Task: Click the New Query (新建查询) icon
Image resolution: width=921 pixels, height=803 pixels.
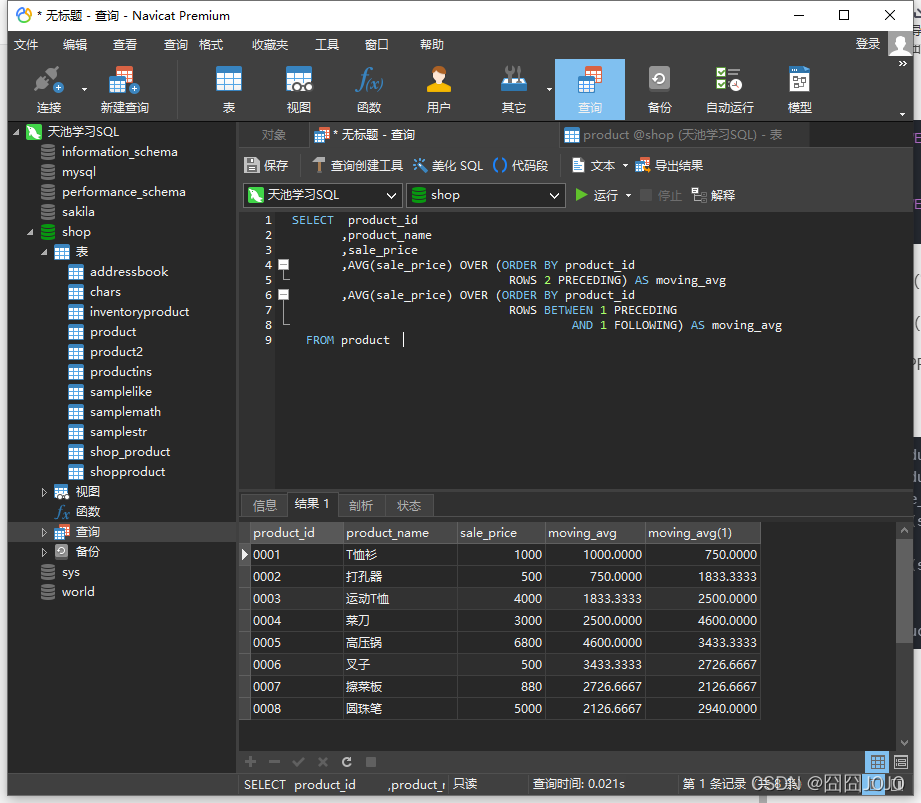Action: (x=124, y=90)
